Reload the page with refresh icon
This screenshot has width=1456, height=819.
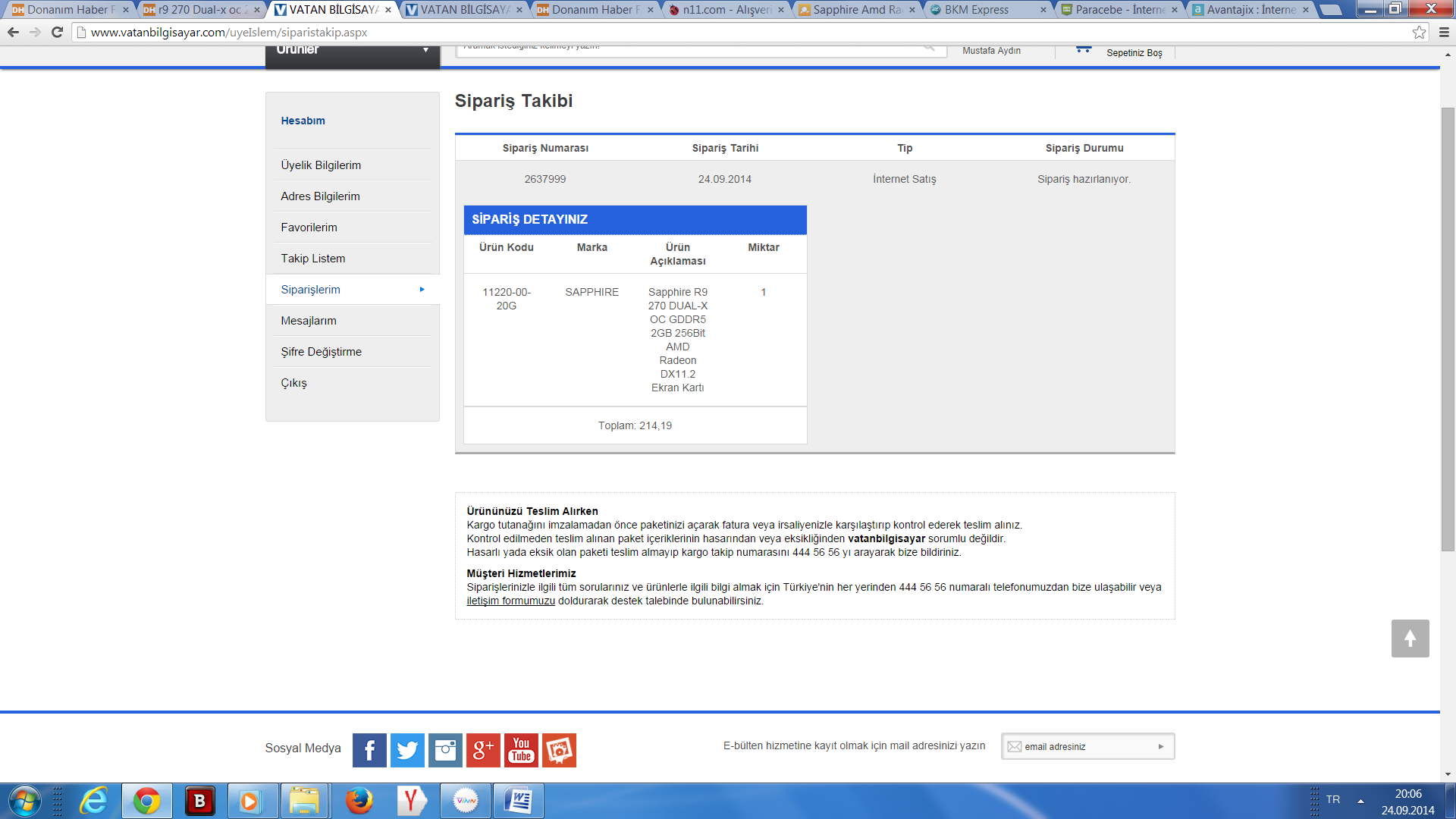tap(57, 33)
